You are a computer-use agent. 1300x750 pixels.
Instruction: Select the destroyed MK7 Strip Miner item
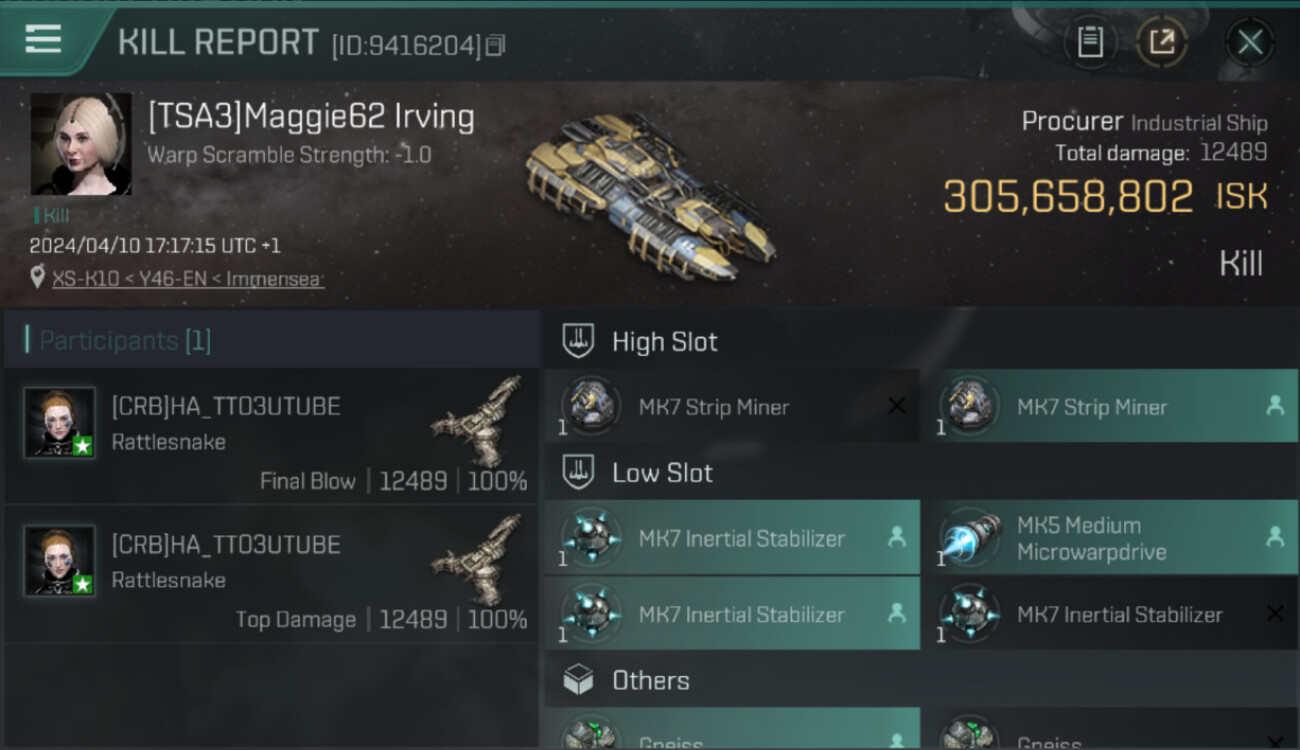click(x=732, y=407)
